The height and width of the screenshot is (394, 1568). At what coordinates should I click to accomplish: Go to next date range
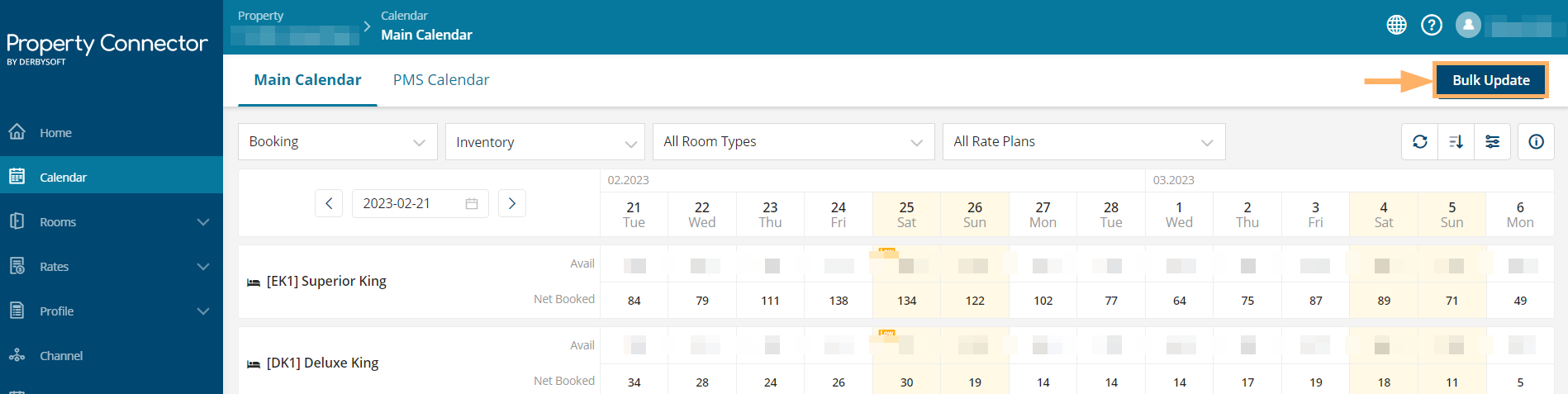512,203
